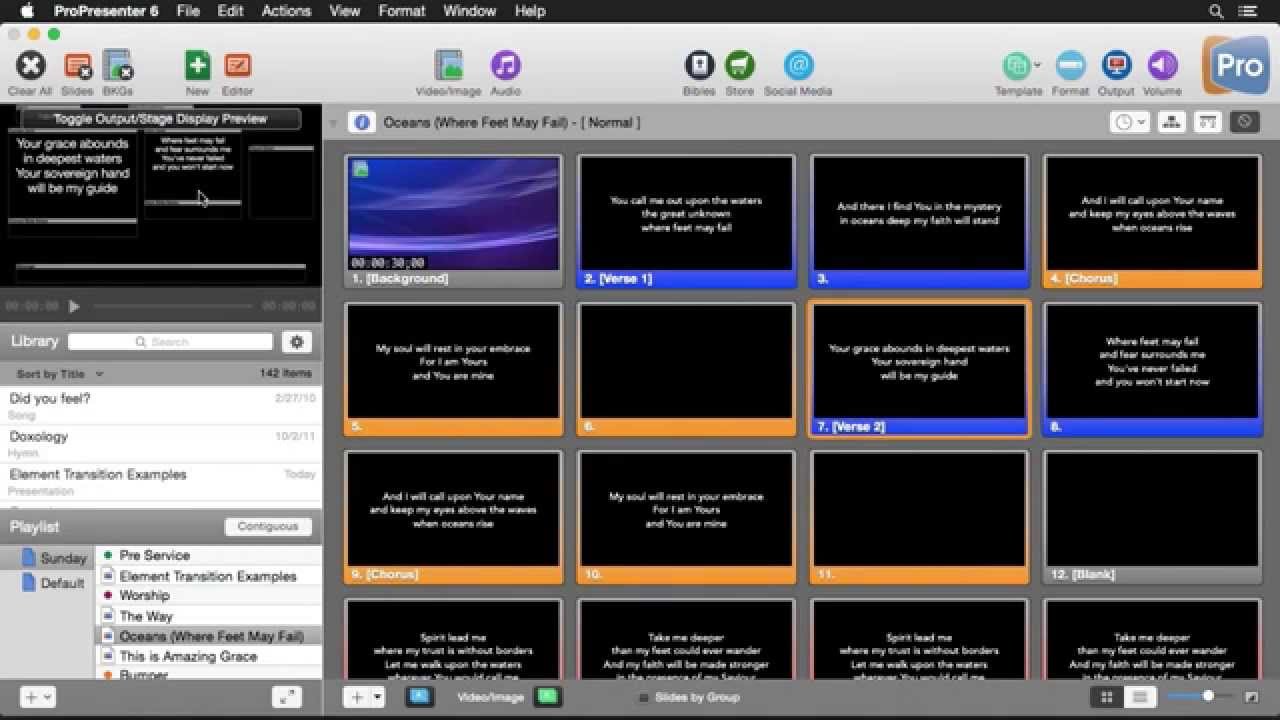Select slide 7 Verse 2 thumbnail

pyautogui.click(x=919, y=369)
